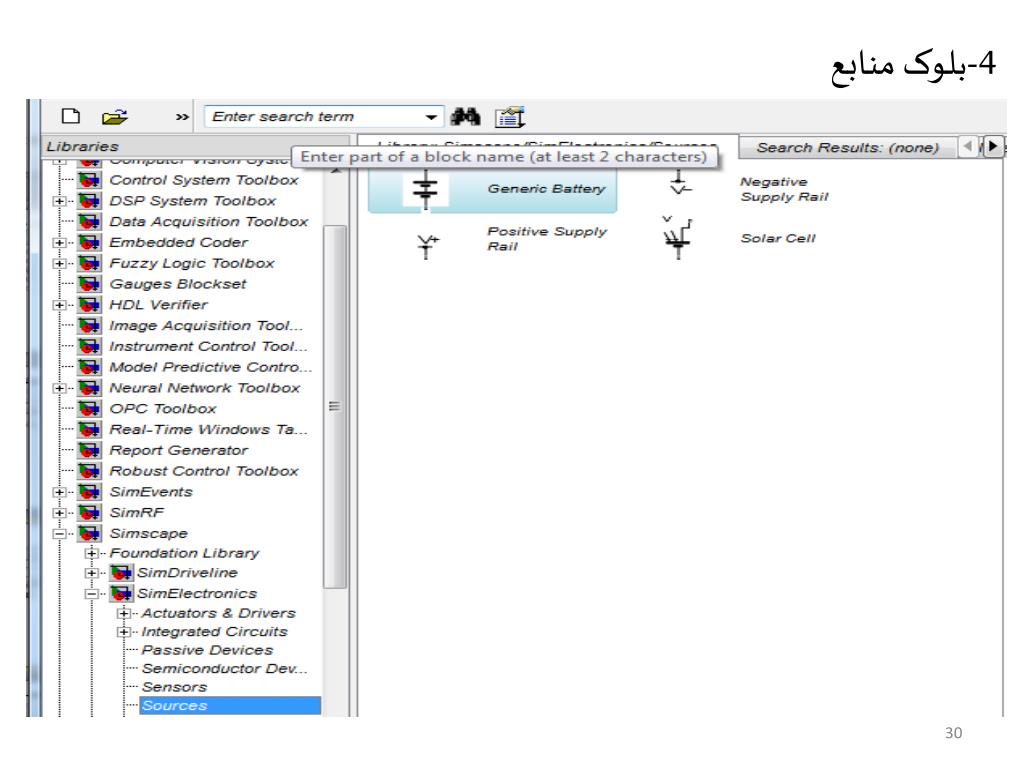Click the Control System Toolbox library icon
Viewport: 1024px width, 768px height.
click(x=89, y=180)
